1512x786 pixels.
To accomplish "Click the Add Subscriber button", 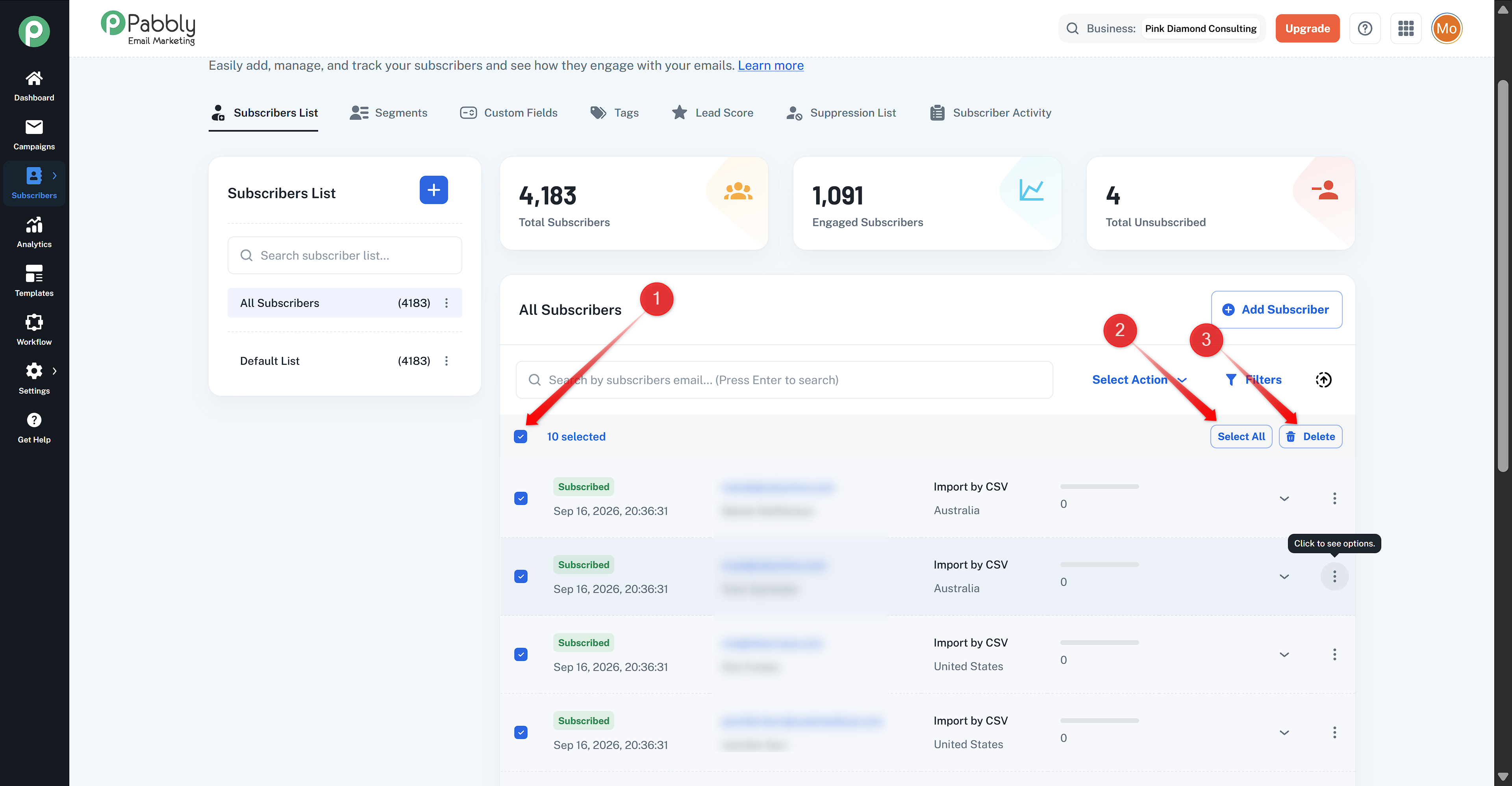I will pyautogui.click(x=1277, y=310).
